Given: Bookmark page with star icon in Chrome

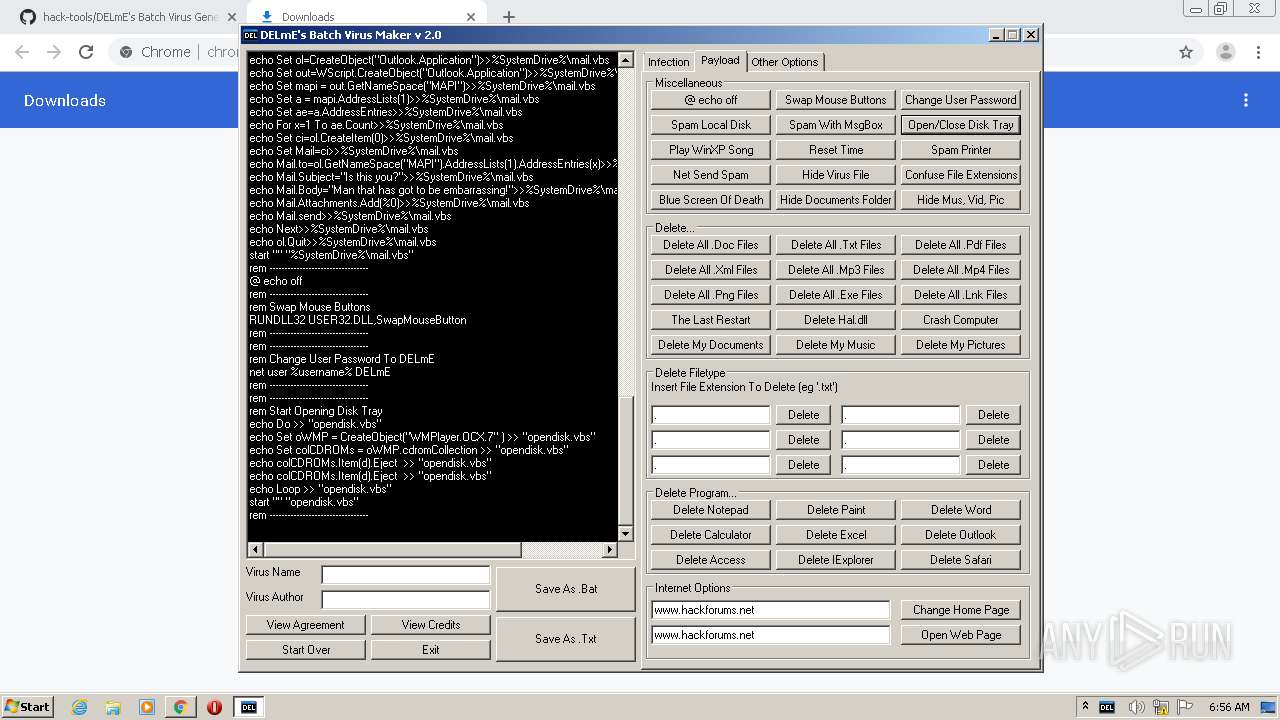Looking at the screenshot, I should 1186,52.
